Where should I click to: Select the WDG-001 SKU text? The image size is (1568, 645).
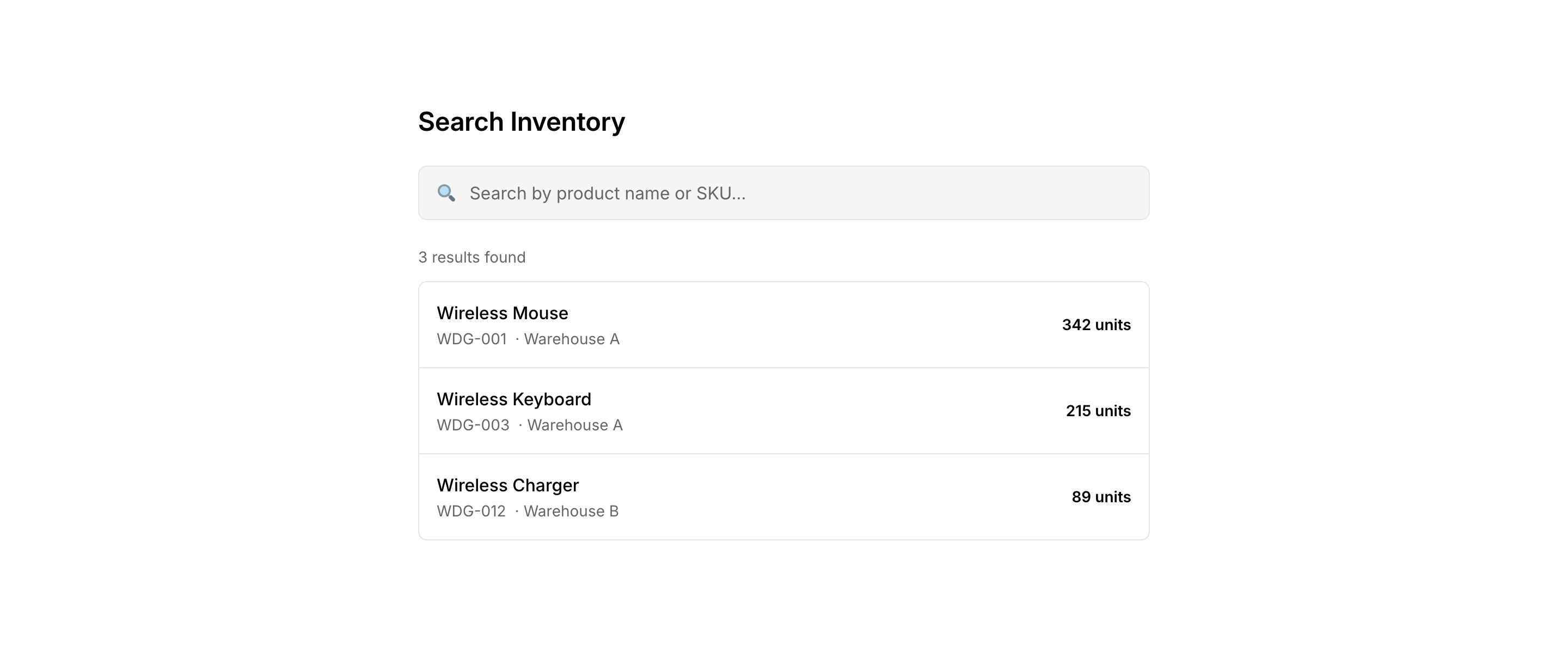pos(471,339)
